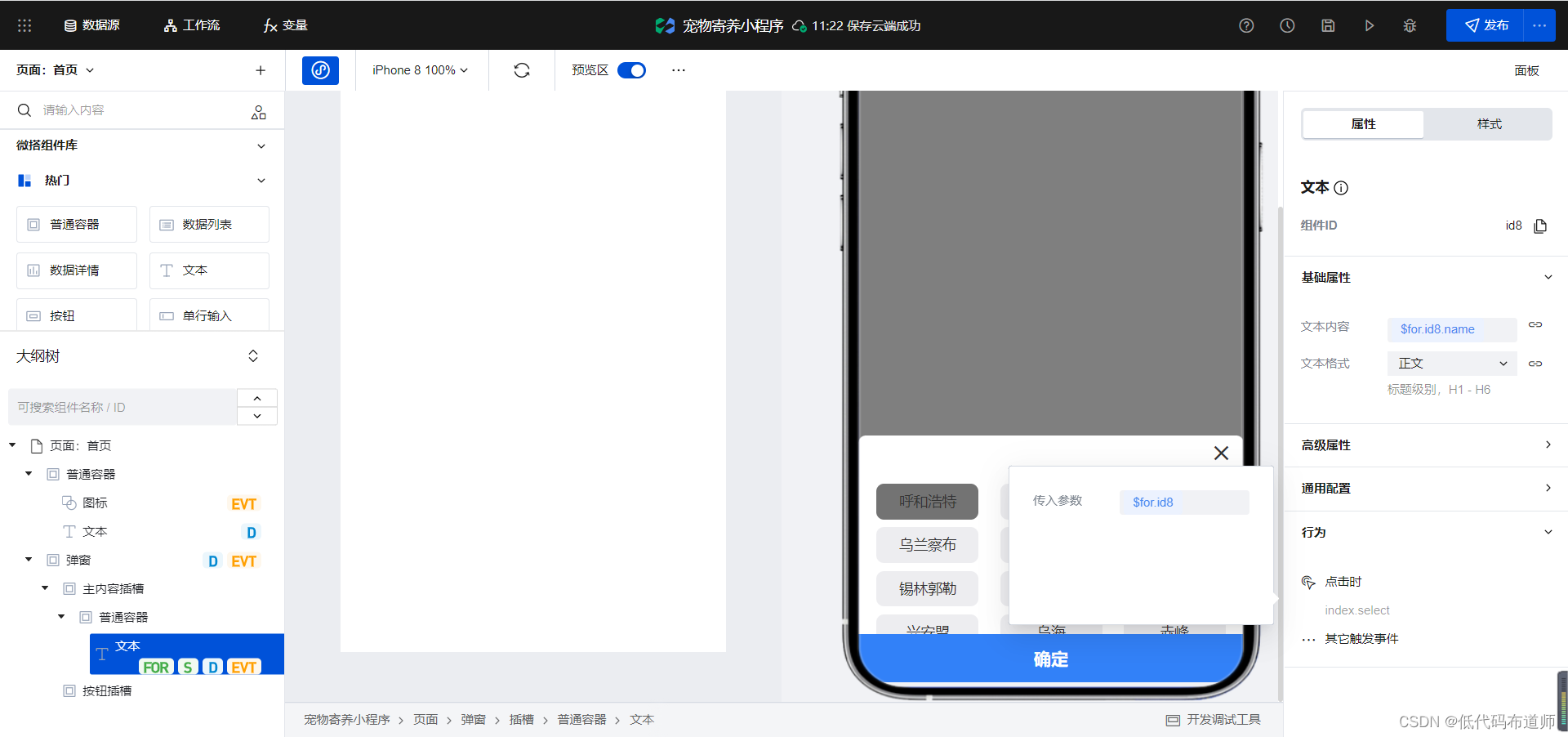The height and width of the screenshot is (737, 1568).
Task: Click the help question mark icon
Action: tap(1246, 25)
